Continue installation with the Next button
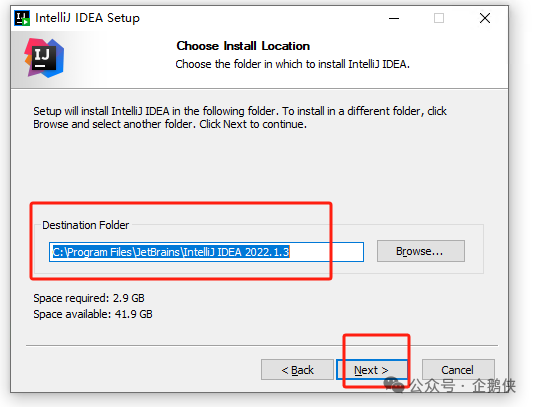 (x=372, y=370)
